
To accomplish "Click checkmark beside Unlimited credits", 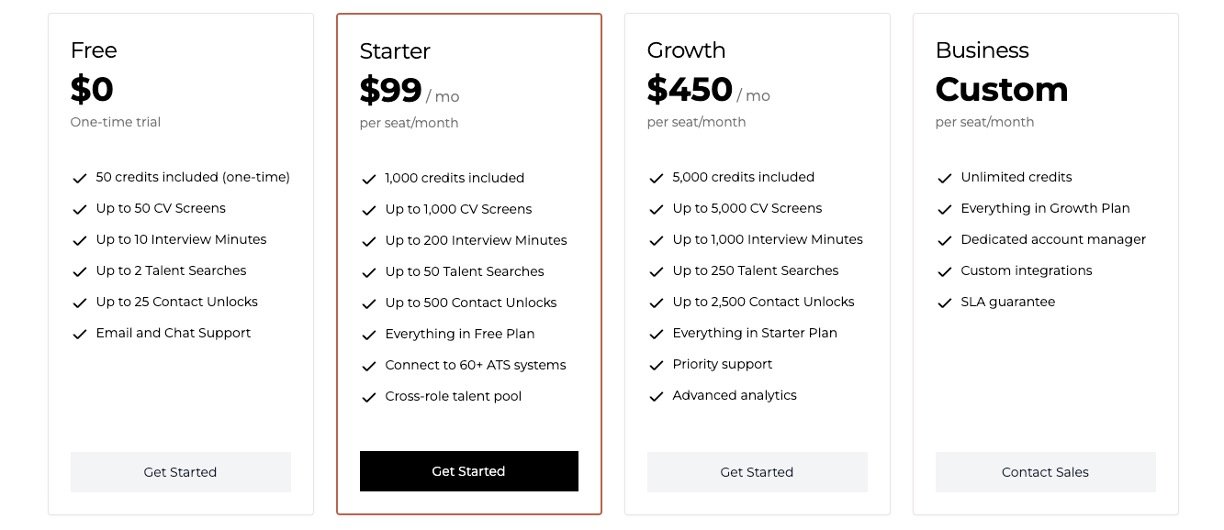I will 944,178.
